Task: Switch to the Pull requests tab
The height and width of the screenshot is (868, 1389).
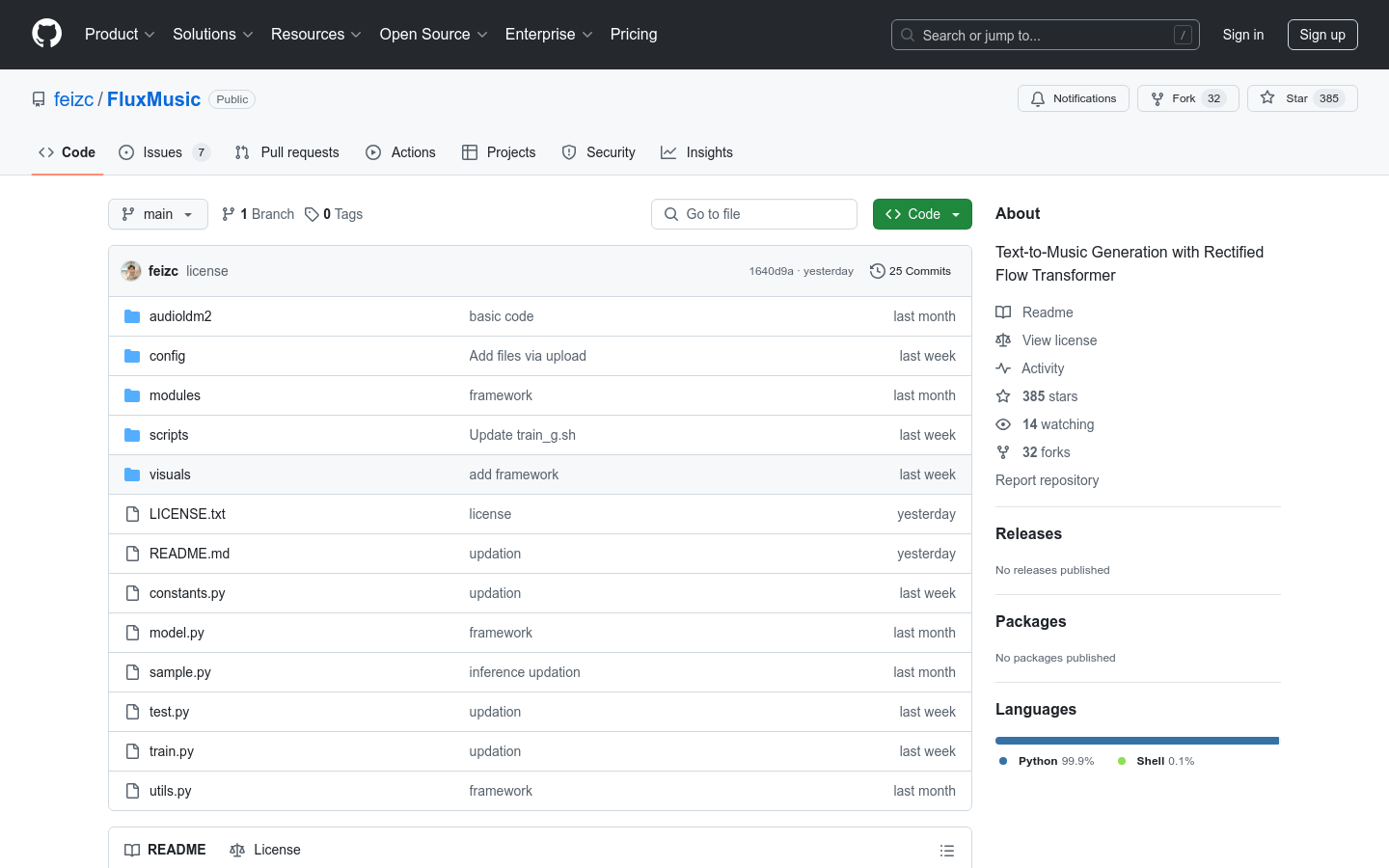Action: point(287,152)
